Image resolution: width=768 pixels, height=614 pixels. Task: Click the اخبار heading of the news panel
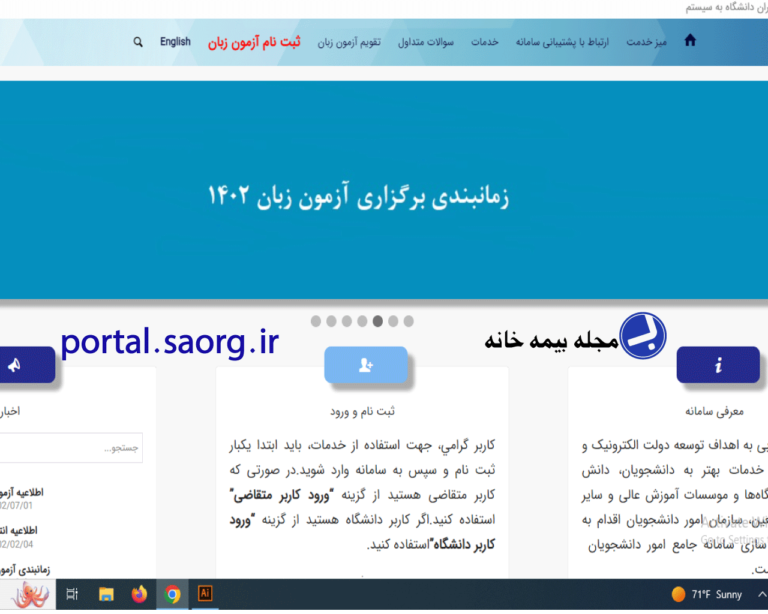[x=10, y=411]
